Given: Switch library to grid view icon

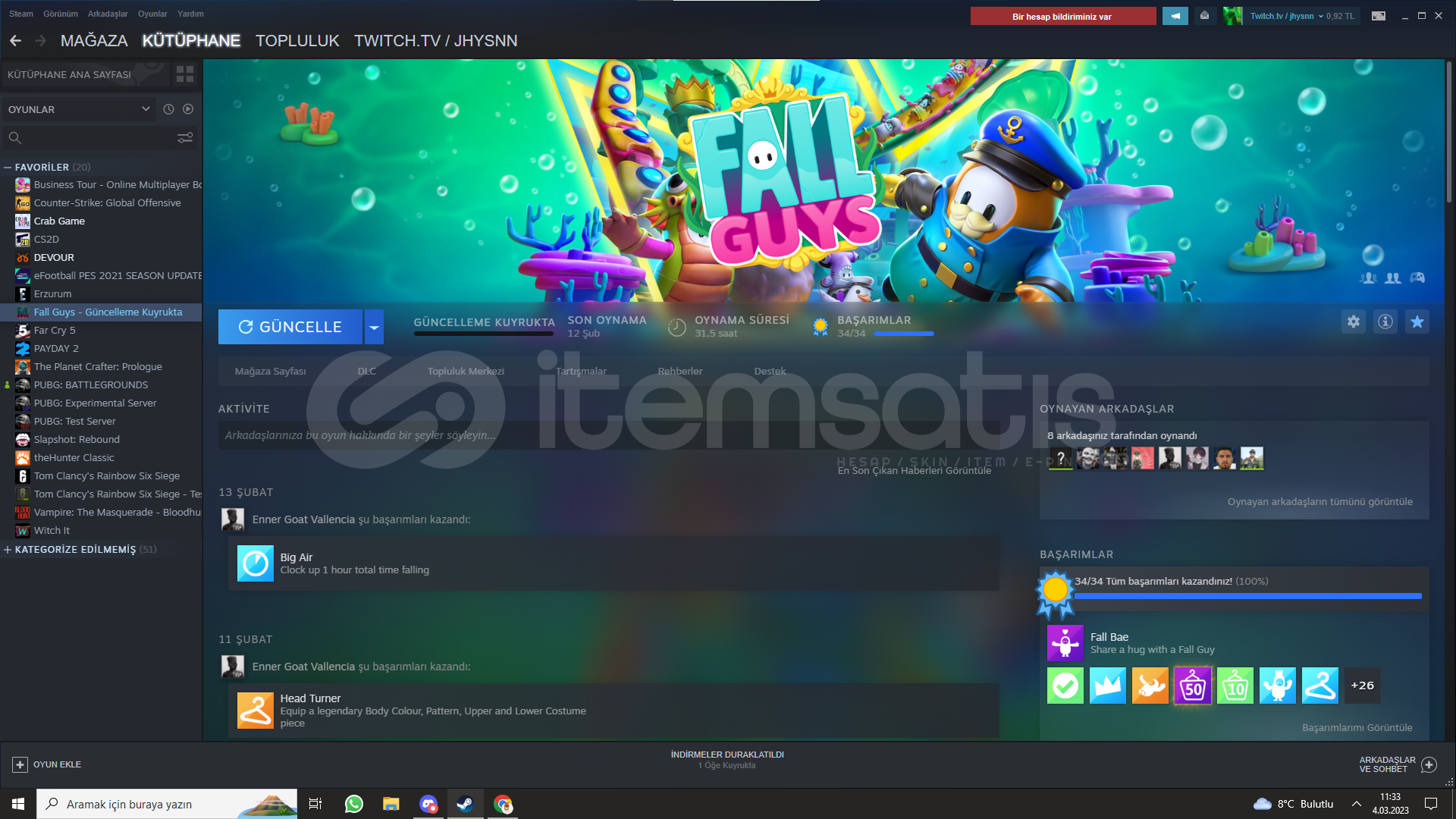Looking at the screenshot, I should click(x=185, y=74).
